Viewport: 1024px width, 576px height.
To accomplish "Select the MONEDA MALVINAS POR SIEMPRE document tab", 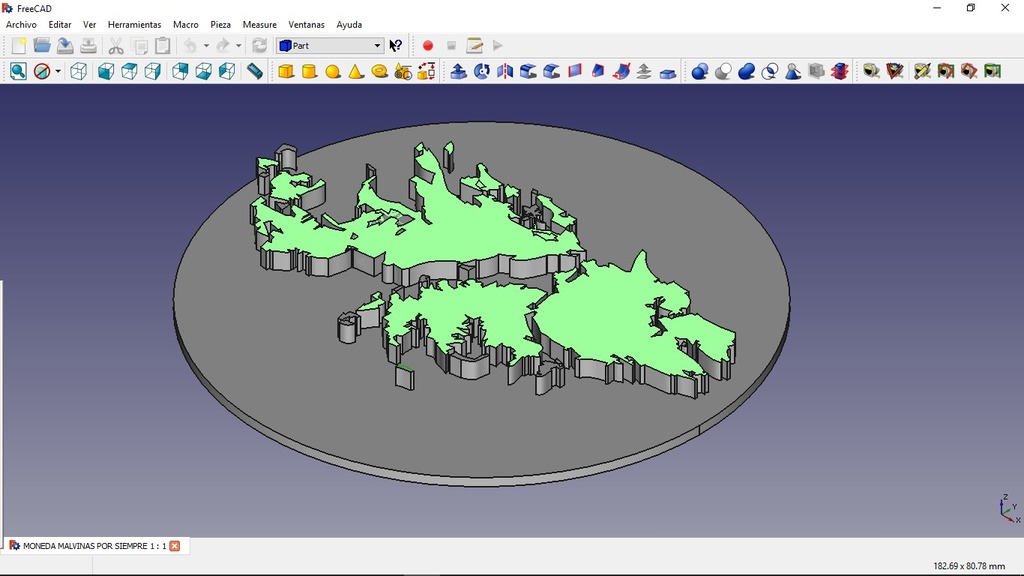I will 86,546.
